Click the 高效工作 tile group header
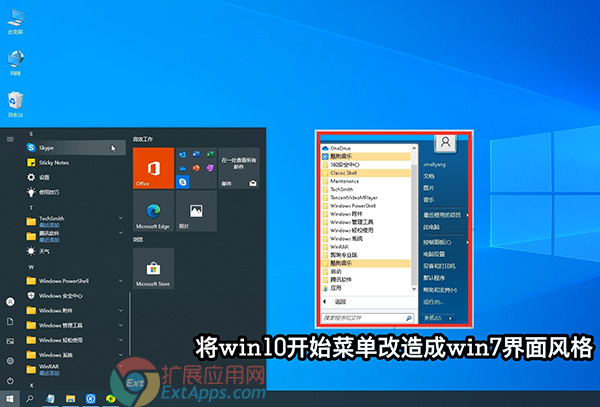Image resolution: width=600 pixels, height=407 pixels. click(x=143, y=139)
